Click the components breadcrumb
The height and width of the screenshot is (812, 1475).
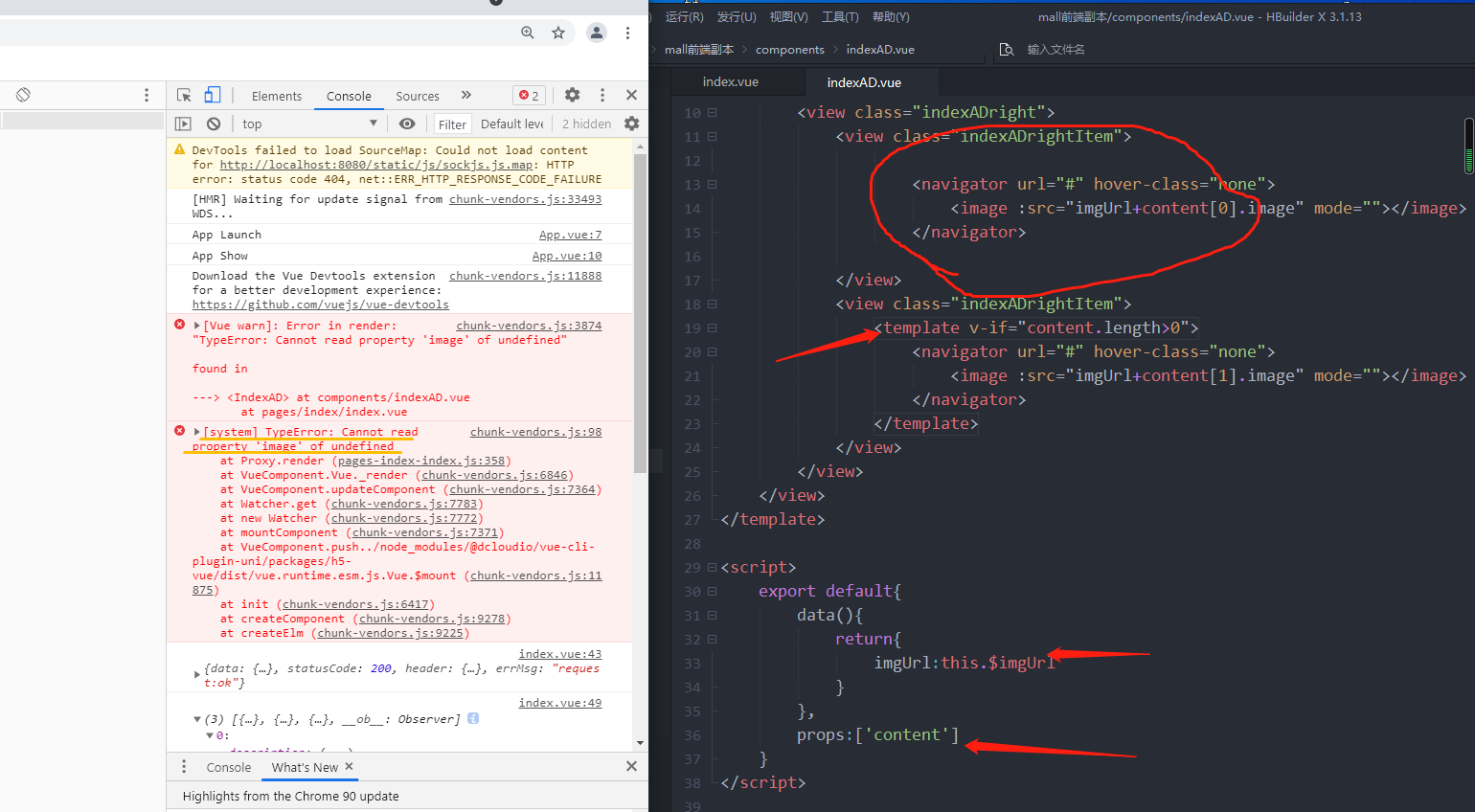789,50
